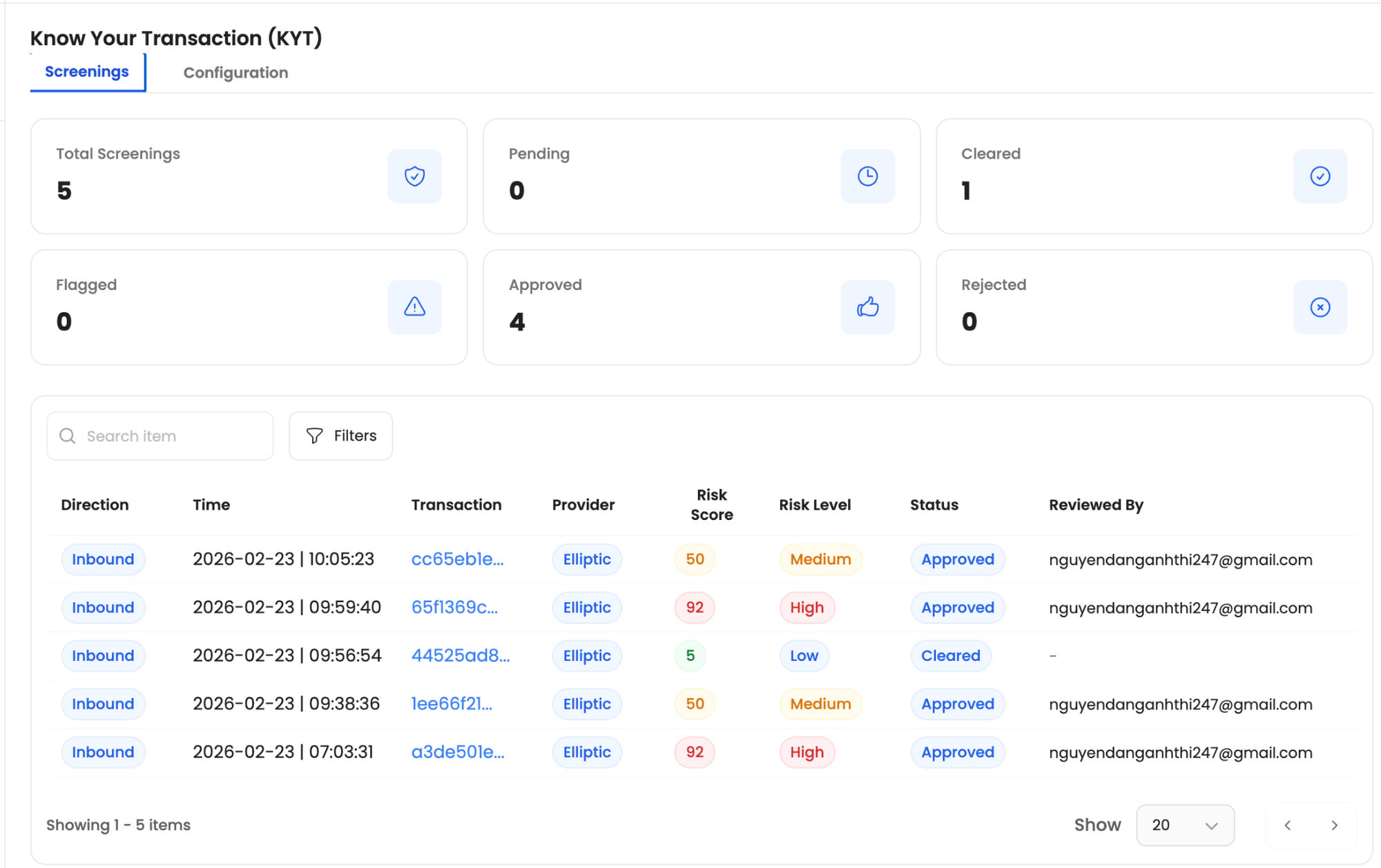Sort by Direction column header

coord(95,505)
